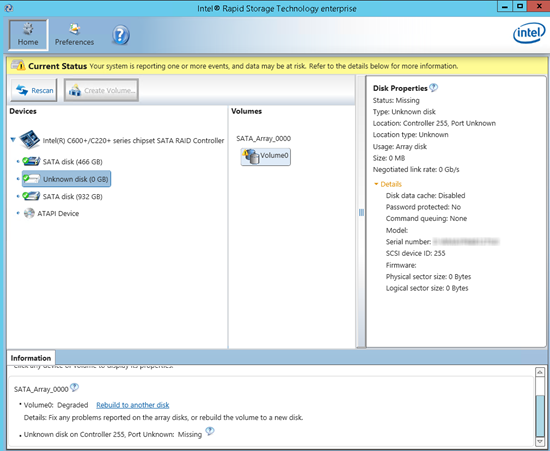Click the Information pane scrollbar thumb
Image resolution: width=550 pixels, height=451 pixels.
point(540,415)
